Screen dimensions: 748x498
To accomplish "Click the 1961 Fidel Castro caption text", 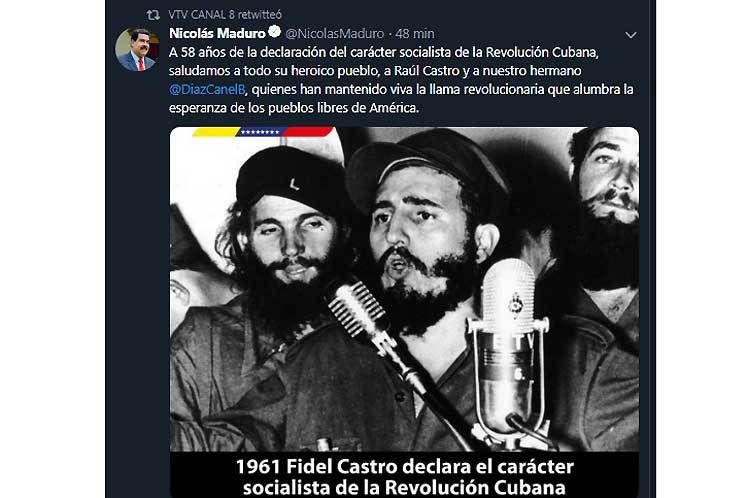I will [x=405, y=477].
